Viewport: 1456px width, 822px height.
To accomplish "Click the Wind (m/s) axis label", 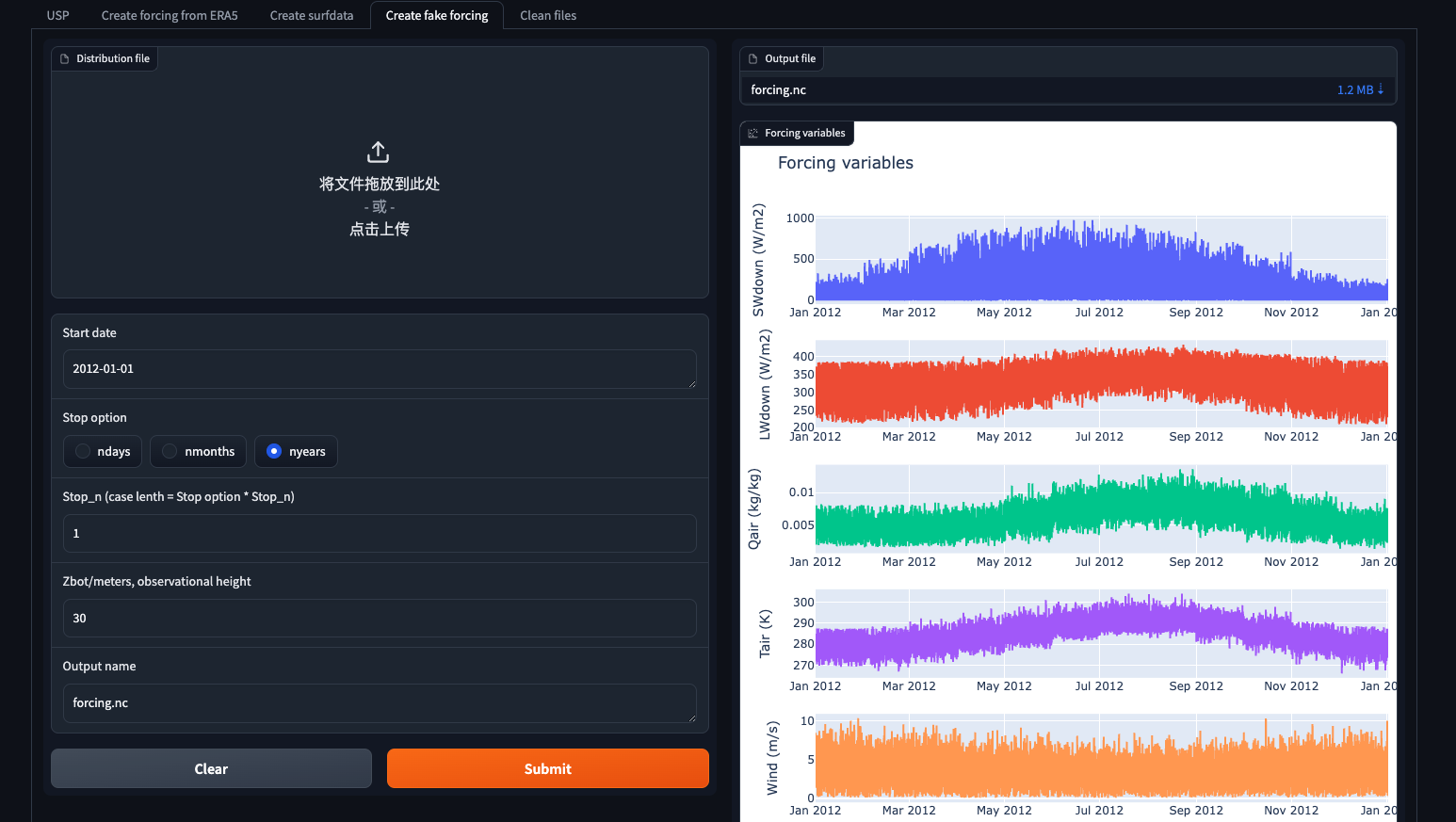I will pos(772,758).
